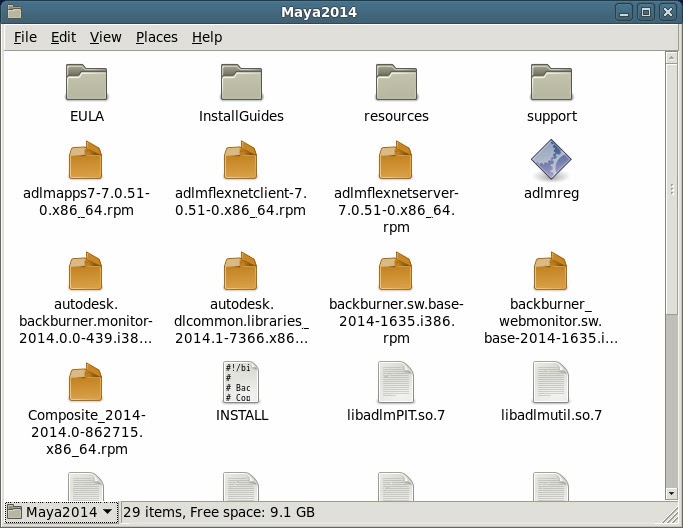This screenshot has width=683, height=528.
Task: Select autodesk.dlcommon.libraries package icon
Action: (240, 271)
